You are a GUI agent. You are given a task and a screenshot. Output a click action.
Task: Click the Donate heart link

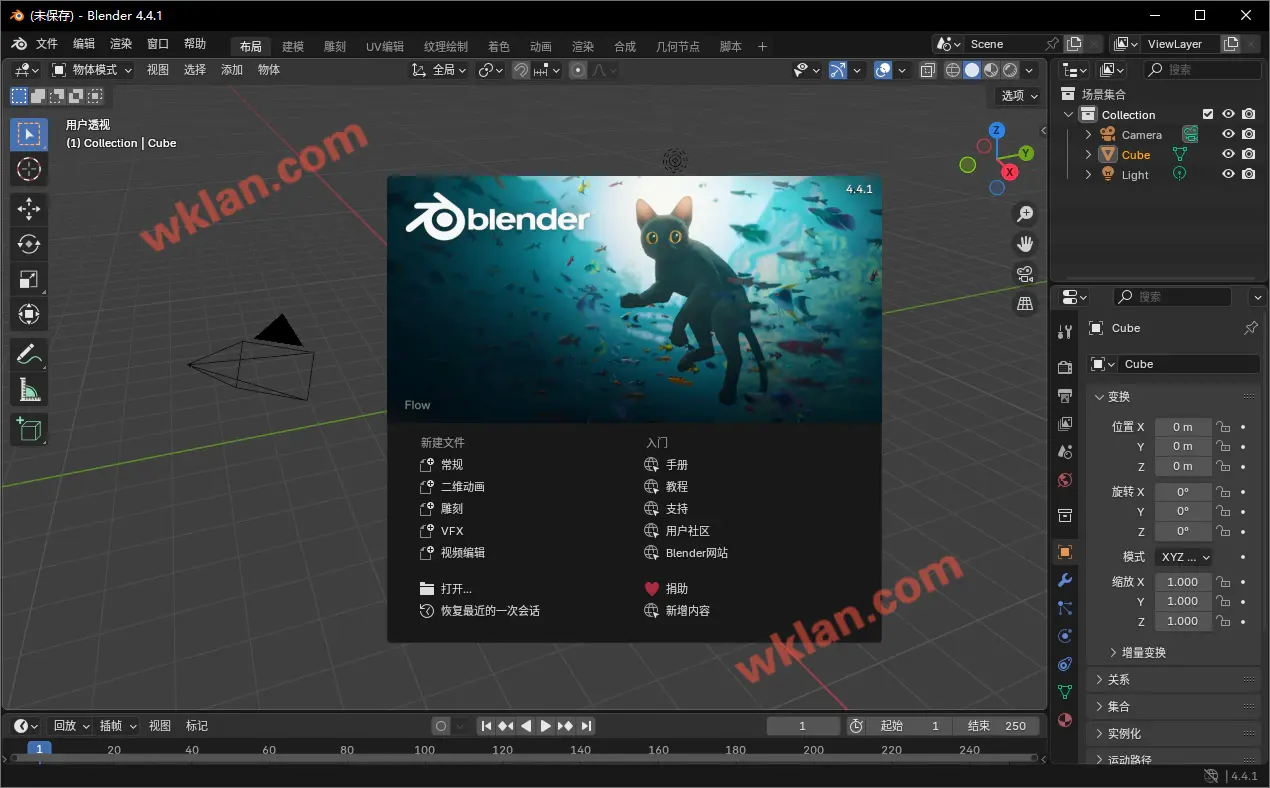coord(667,589)
